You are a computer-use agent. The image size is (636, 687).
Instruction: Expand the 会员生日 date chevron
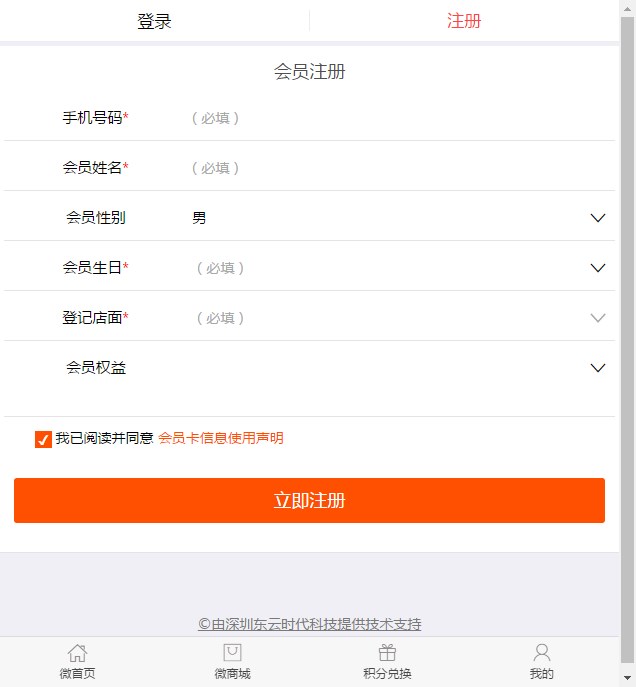point(598,268)
